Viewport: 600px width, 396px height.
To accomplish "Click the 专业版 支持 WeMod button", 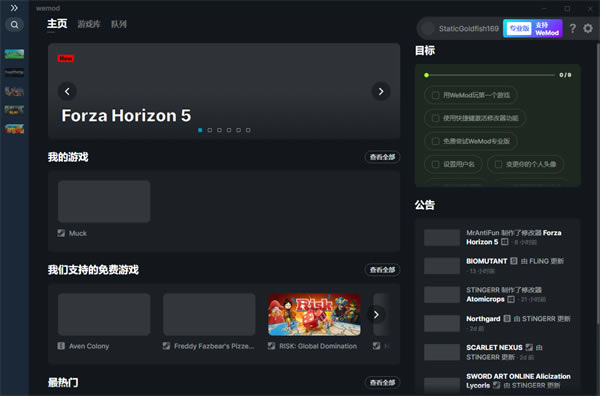I will (x=533, y=28).
